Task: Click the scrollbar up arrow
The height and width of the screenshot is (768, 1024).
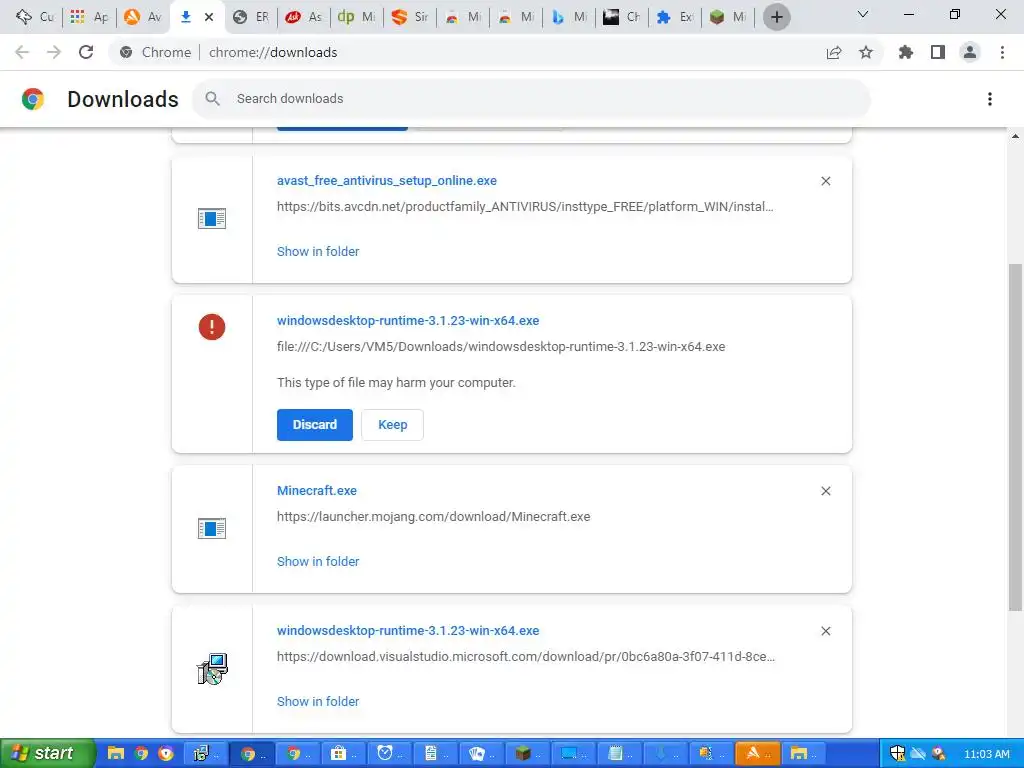Action: (1015, 136)
